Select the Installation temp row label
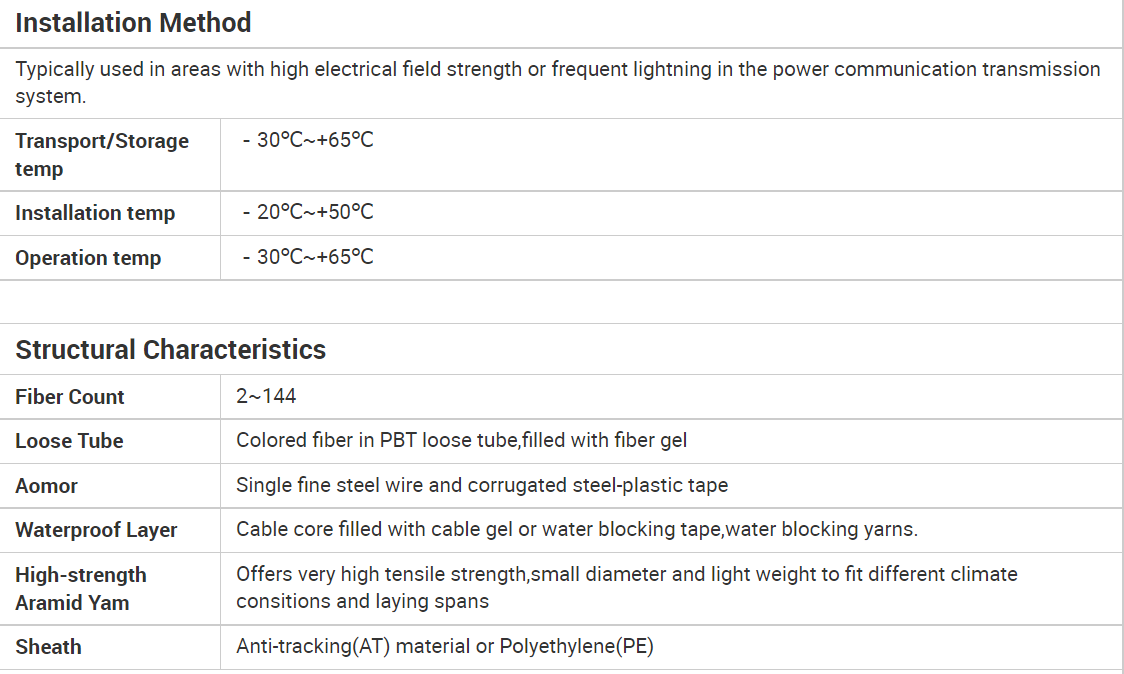Image resolution: width=1124 pixels, height=674 pixels. pos(95,213)
